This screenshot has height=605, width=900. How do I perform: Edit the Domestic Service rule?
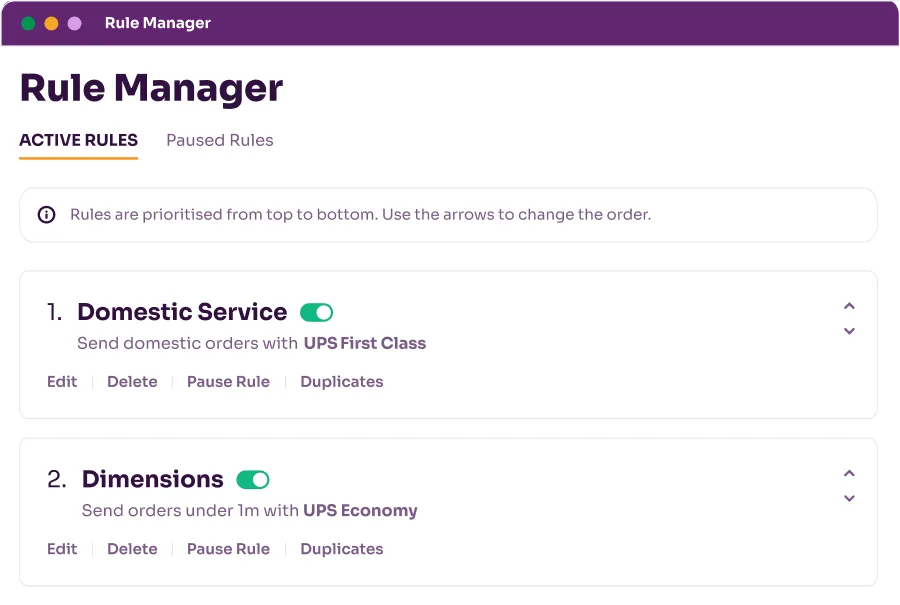click(62, 382)
